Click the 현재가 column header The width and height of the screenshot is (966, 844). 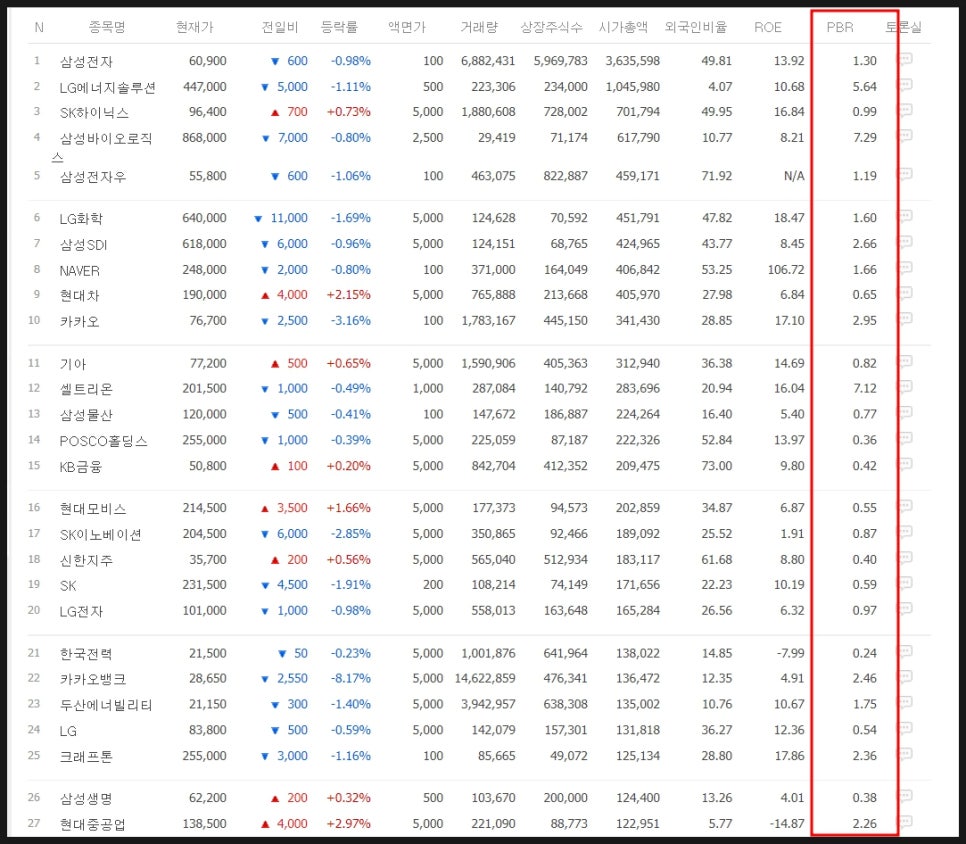pos(194,27)
